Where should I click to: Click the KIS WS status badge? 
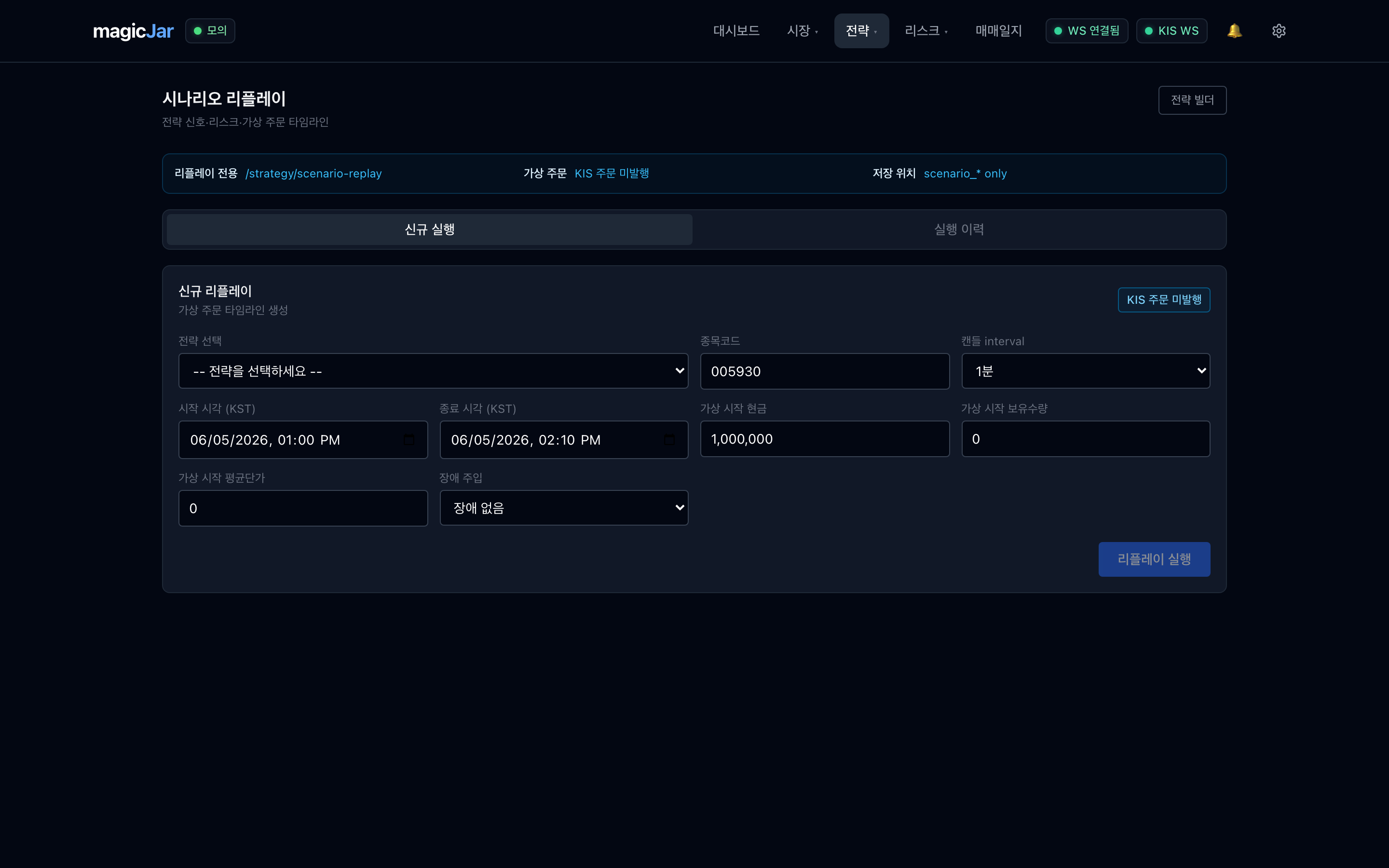1171,31
